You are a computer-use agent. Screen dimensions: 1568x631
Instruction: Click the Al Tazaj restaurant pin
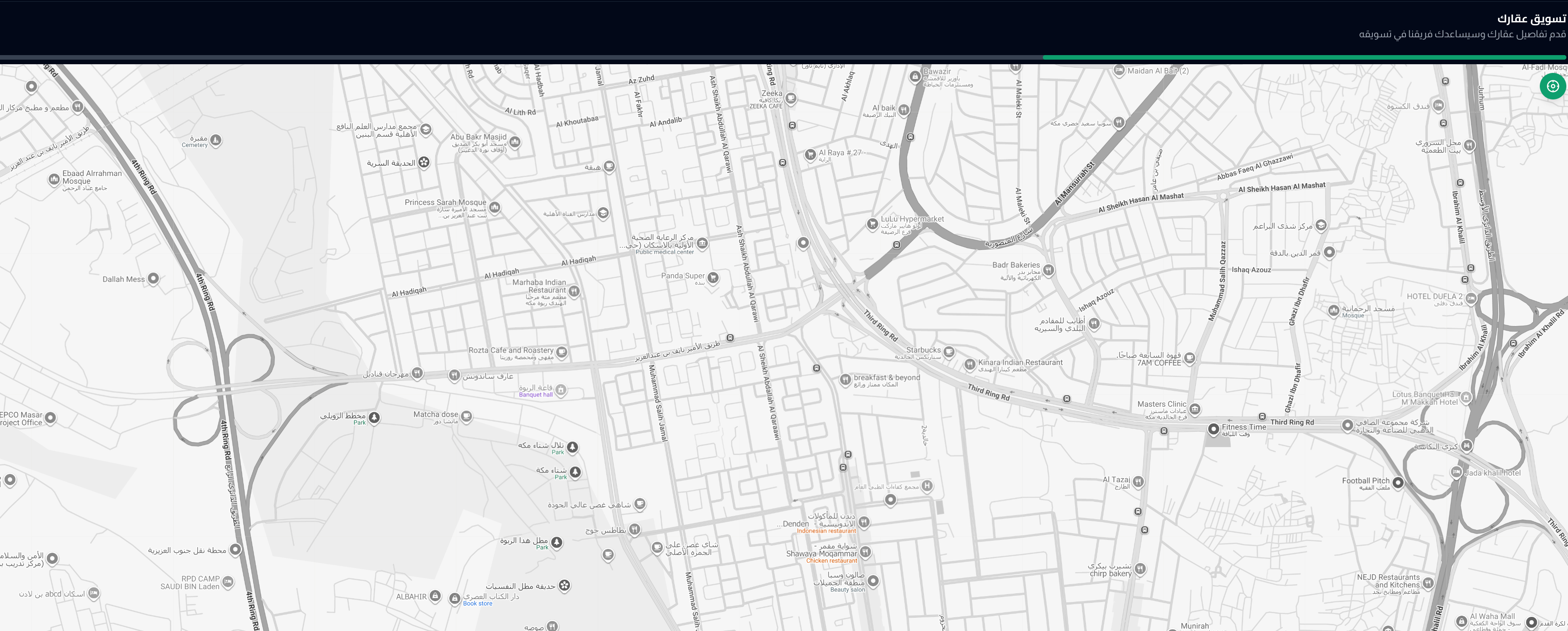1138,481
